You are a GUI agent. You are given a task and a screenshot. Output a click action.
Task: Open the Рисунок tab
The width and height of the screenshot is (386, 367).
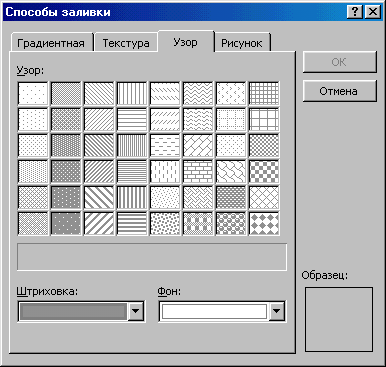pos(242,43)
